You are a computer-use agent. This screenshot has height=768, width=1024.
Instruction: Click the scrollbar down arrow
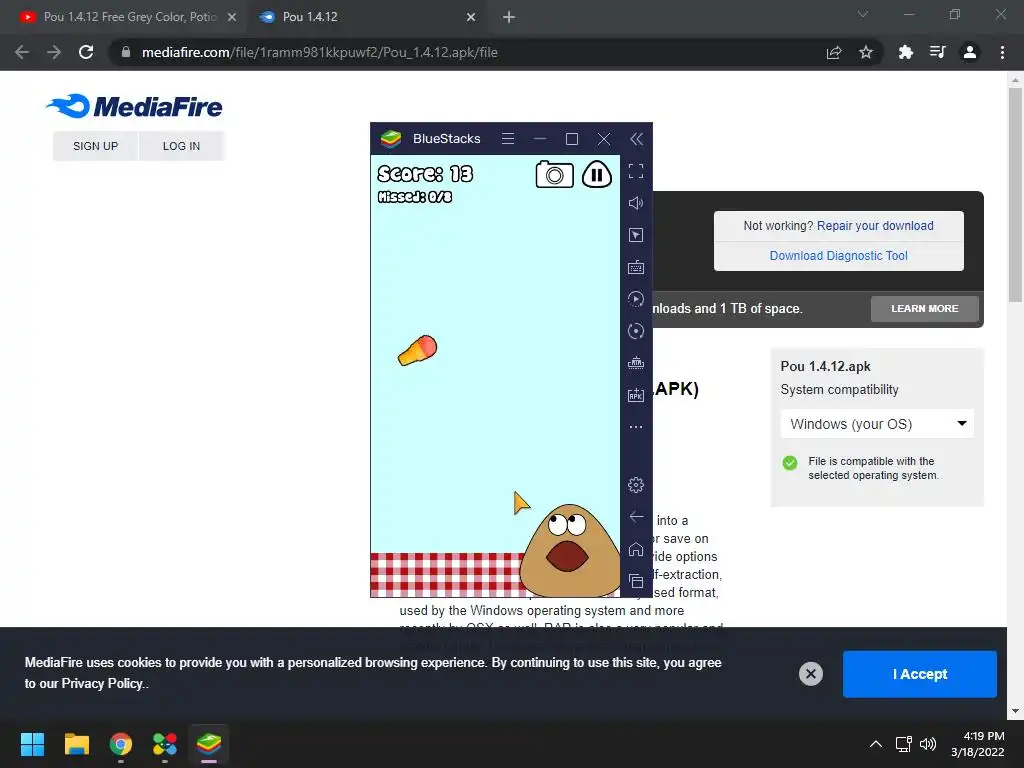tap(1015, 711)
